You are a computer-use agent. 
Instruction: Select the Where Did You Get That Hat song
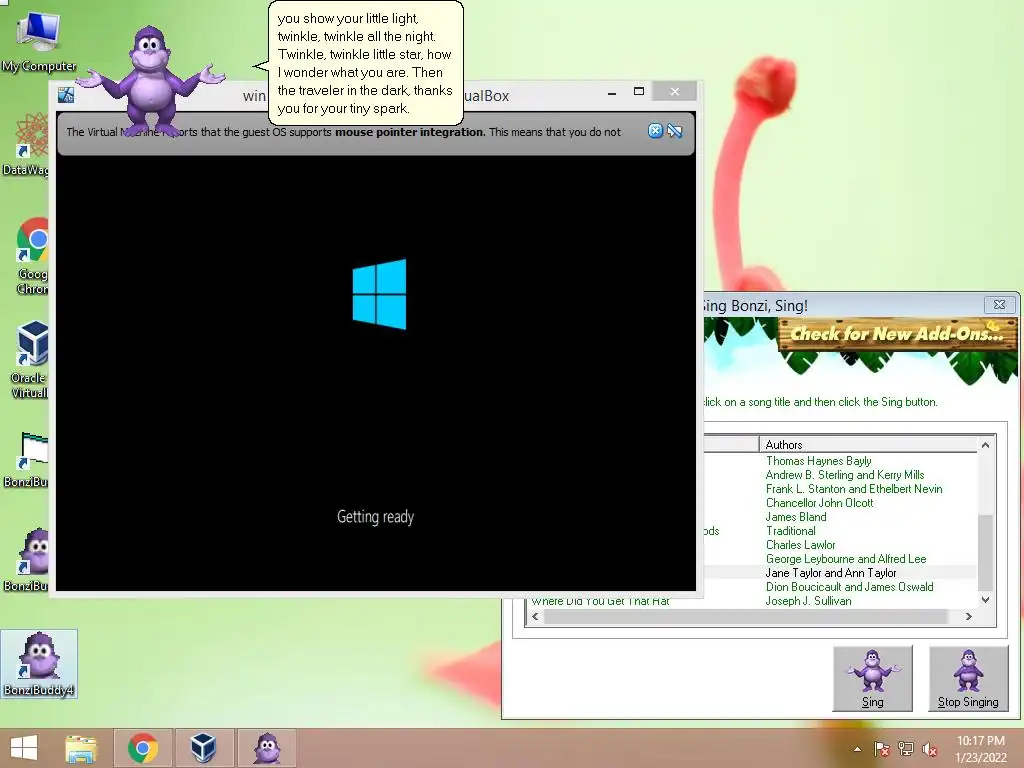point(600,601)
